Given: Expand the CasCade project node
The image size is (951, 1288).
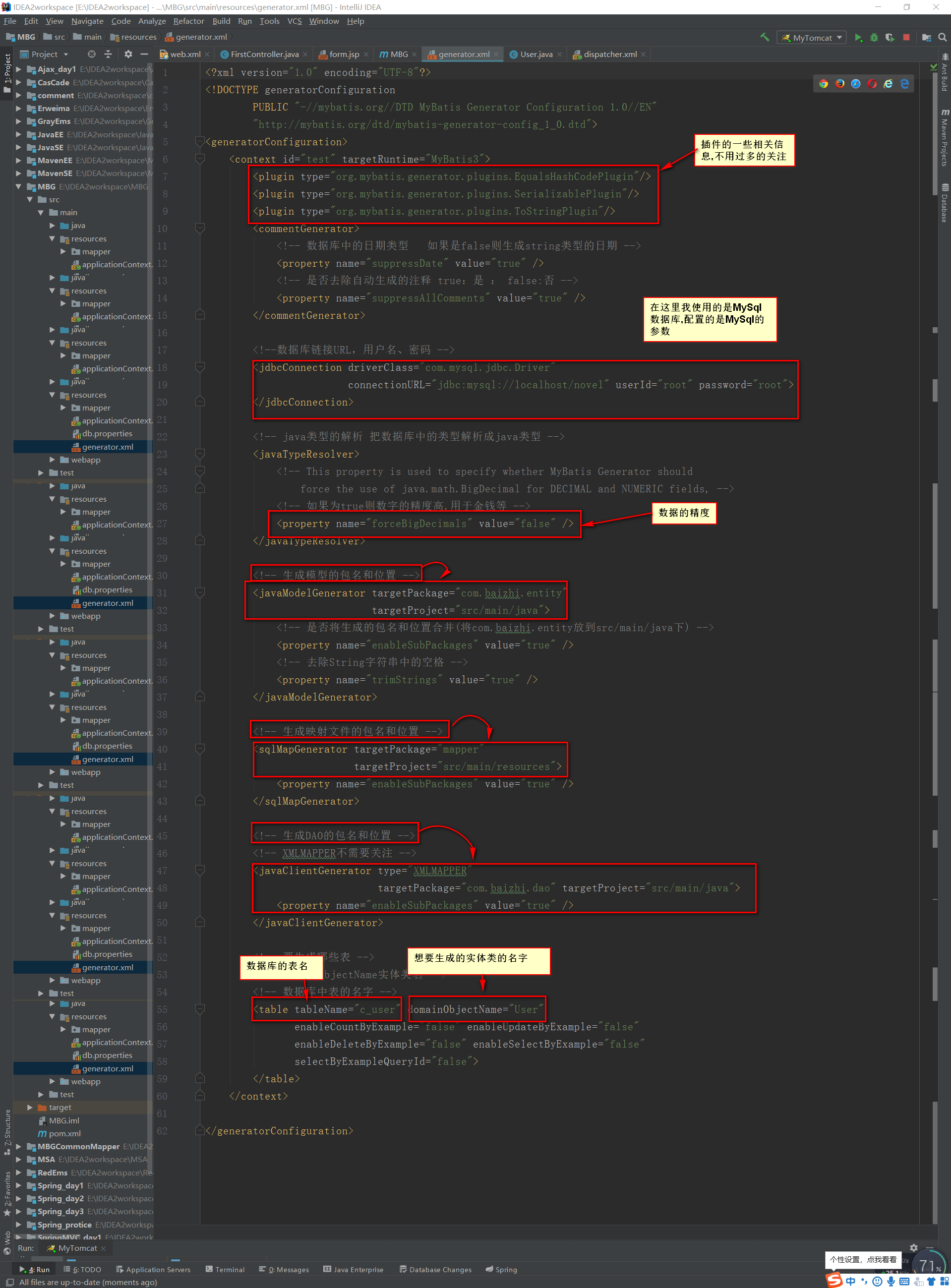Looking at the screenshot, I should pyautogui.click(x=18, y=82).
